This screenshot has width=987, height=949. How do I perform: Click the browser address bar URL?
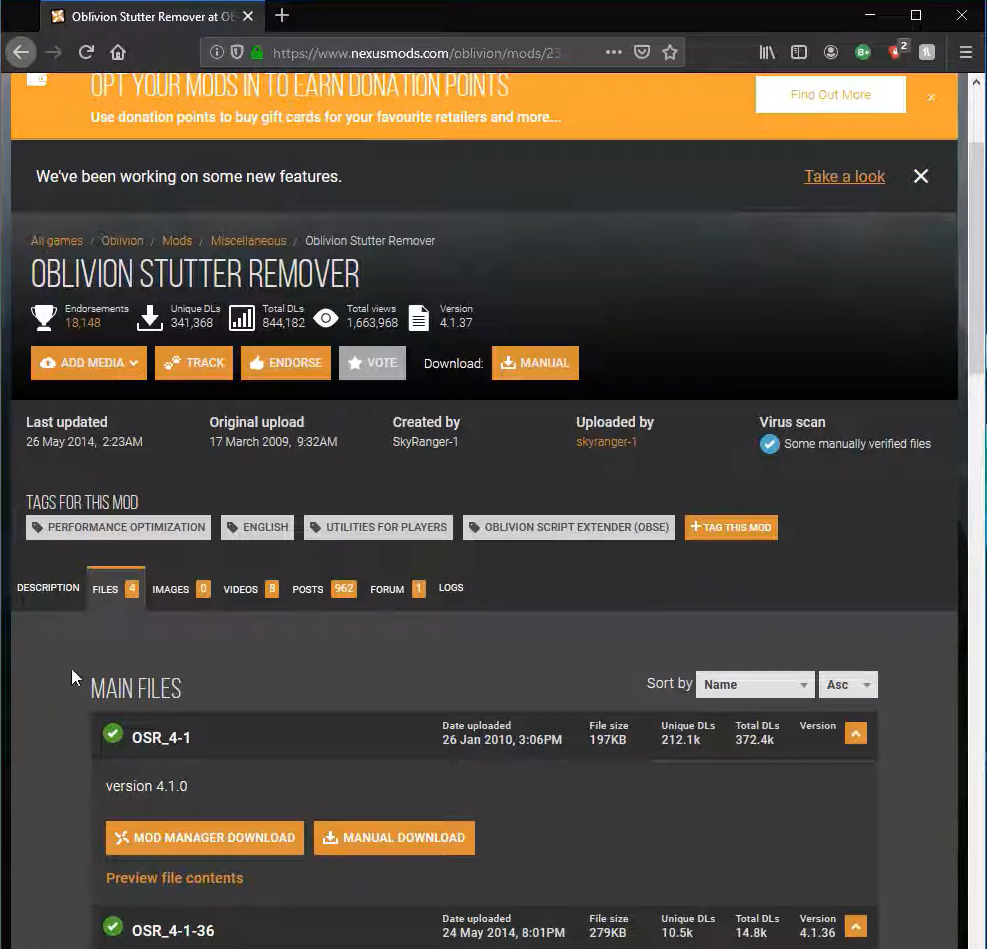(416, 53)
